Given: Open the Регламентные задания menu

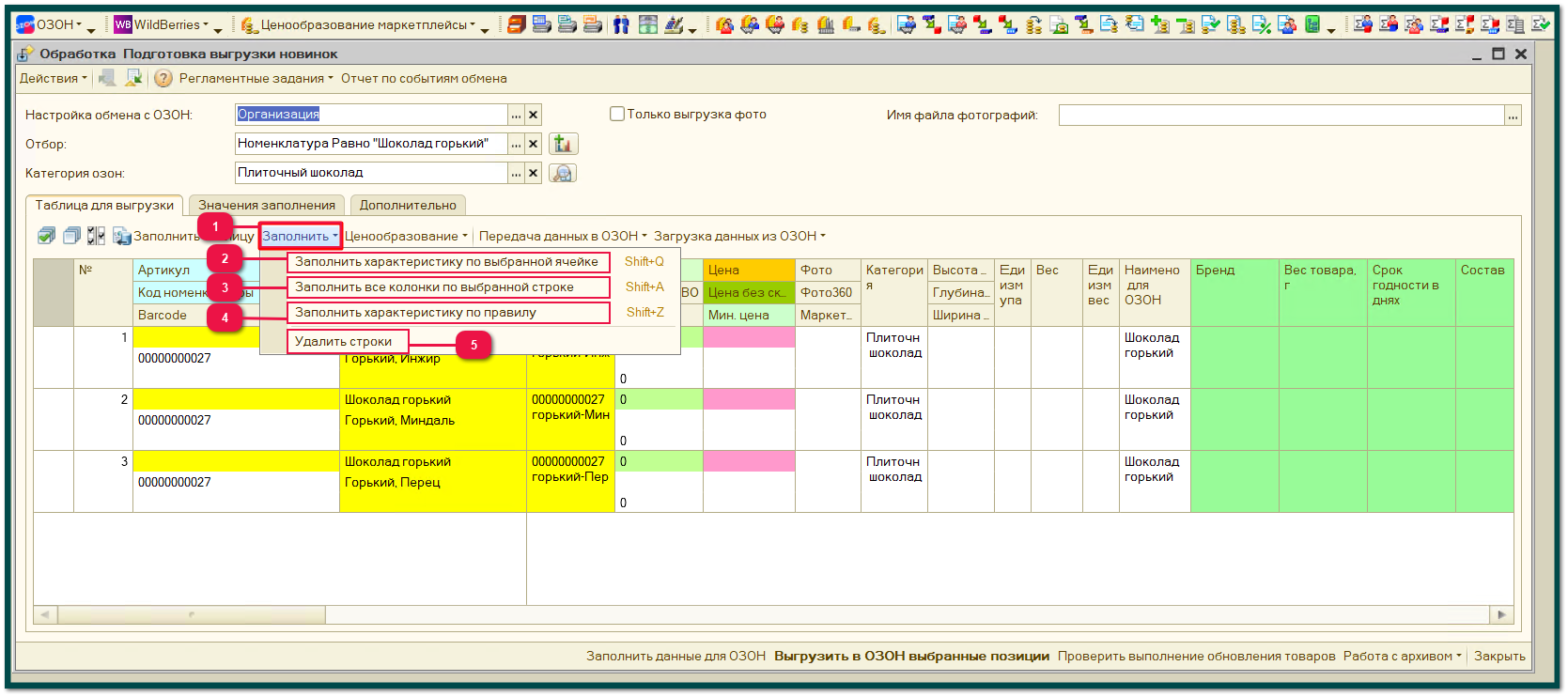Looking at the screenshot, I should (256, 79).
